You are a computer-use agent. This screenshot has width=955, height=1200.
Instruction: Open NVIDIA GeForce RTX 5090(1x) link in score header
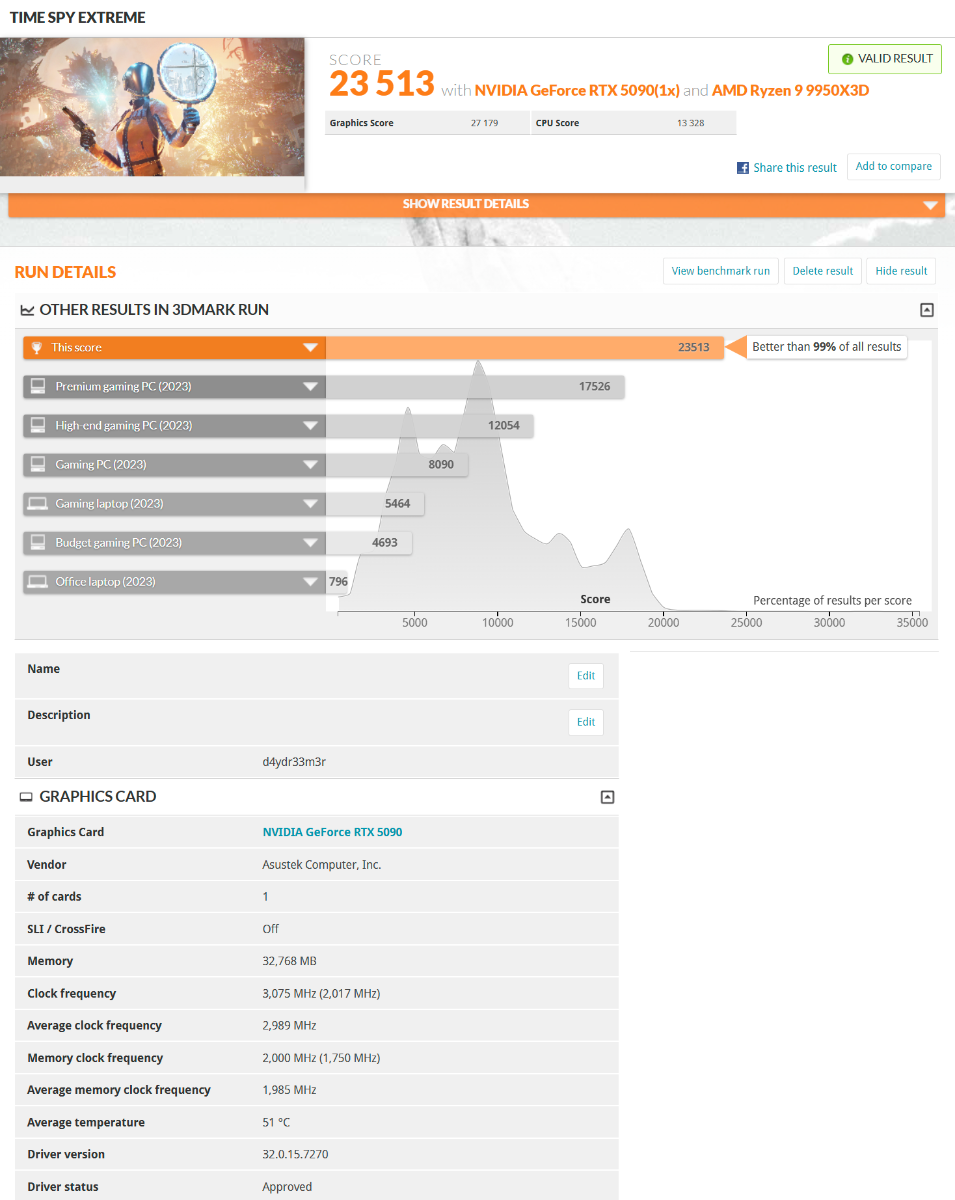[x=577, y=90]
